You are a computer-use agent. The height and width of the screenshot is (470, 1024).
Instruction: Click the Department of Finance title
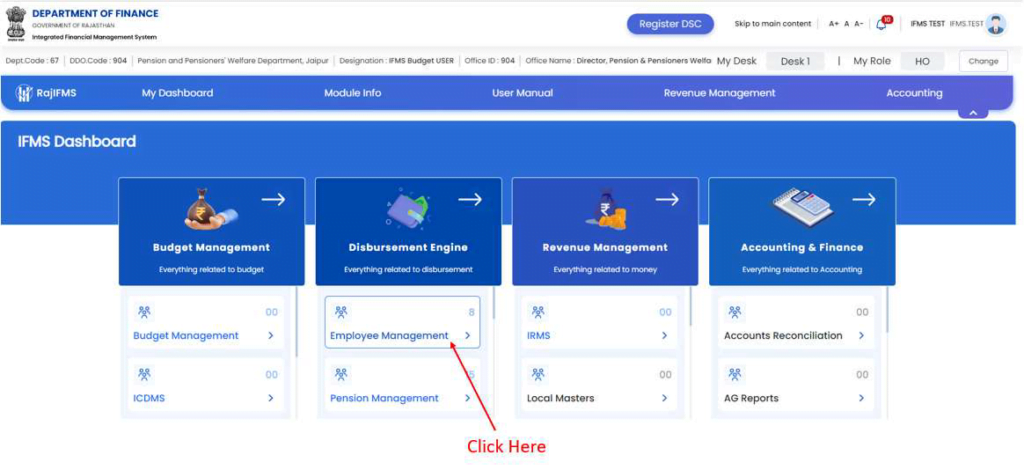click(x=95, y=14)
